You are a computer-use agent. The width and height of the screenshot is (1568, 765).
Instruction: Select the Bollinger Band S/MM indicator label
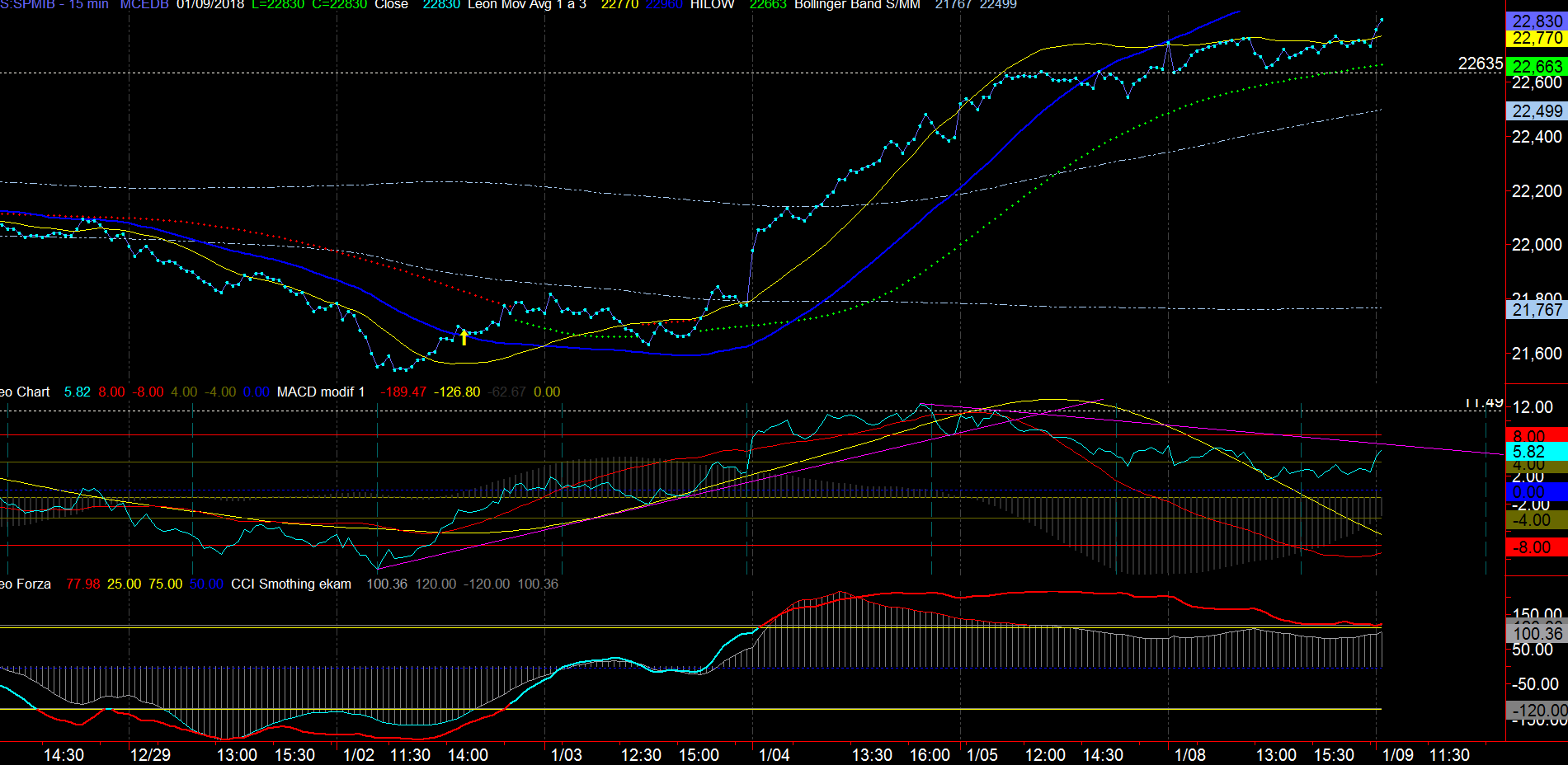click(857, 4)
